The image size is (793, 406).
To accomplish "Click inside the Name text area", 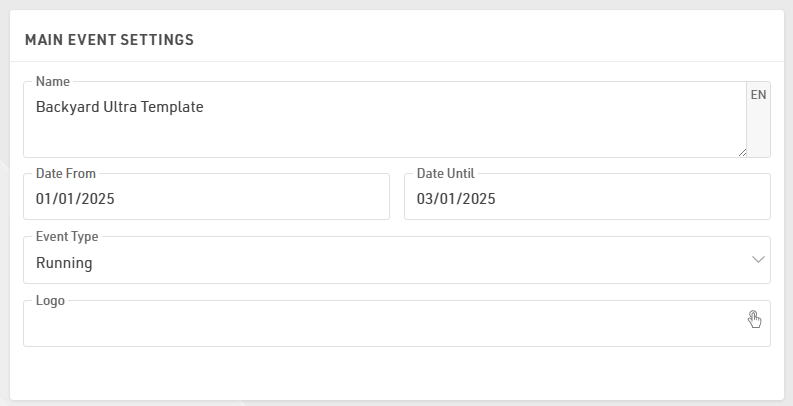I will (x=384, y=130).
